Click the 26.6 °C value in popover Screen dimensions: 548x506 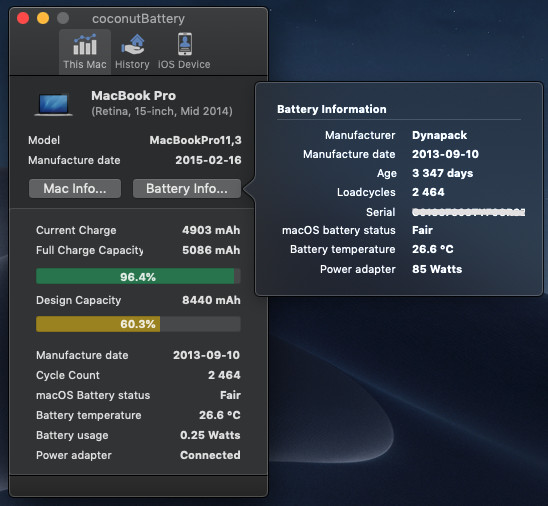coord(433,249)
